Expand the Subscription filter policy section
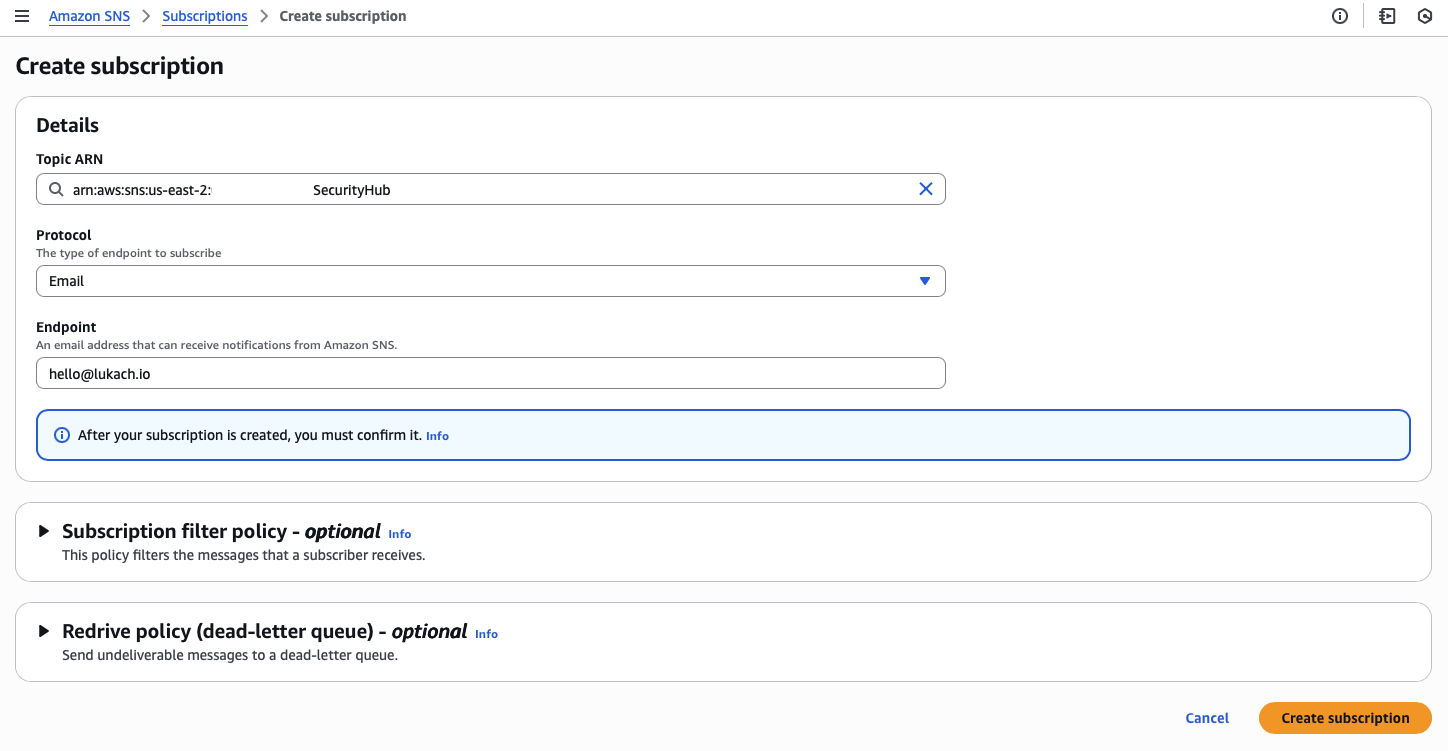This screenshot has width=1448, height=751. pos(44,531)
